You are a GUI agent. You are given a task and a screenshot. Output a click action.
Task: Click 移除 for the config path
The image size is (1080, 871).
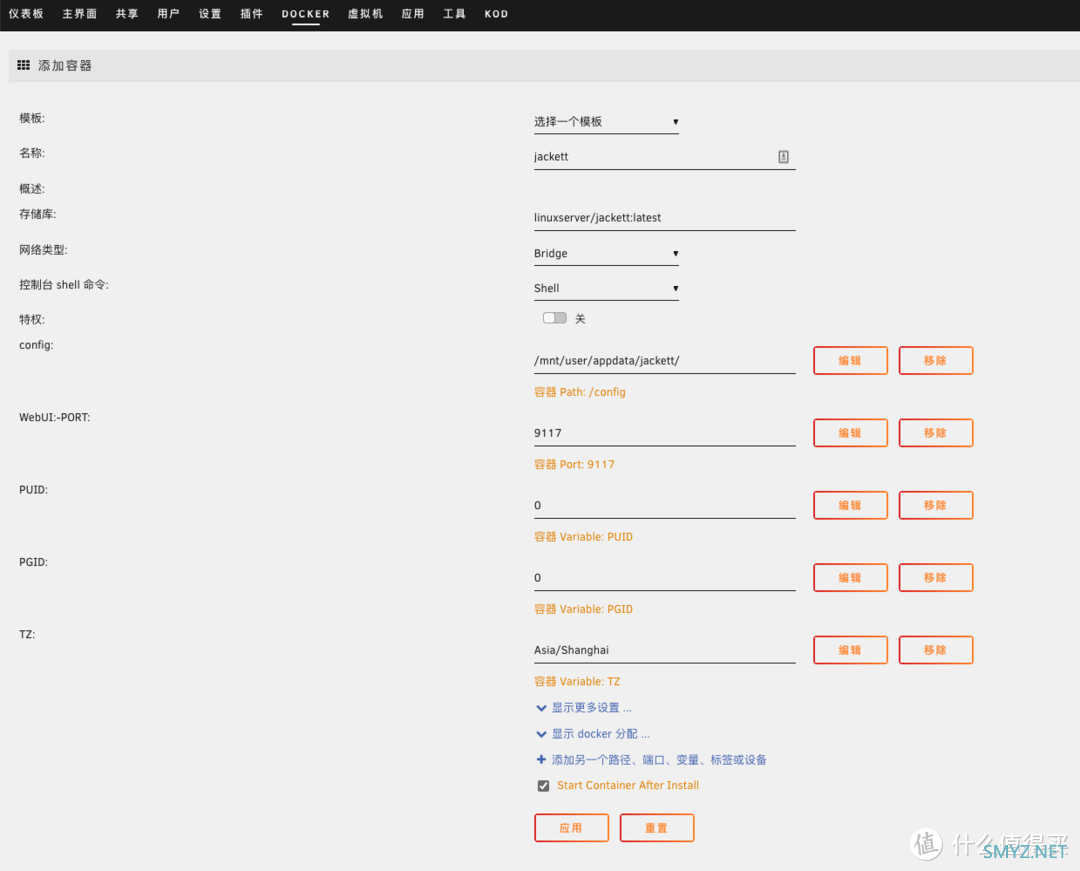pyautogui.click(x=935, y=361)
